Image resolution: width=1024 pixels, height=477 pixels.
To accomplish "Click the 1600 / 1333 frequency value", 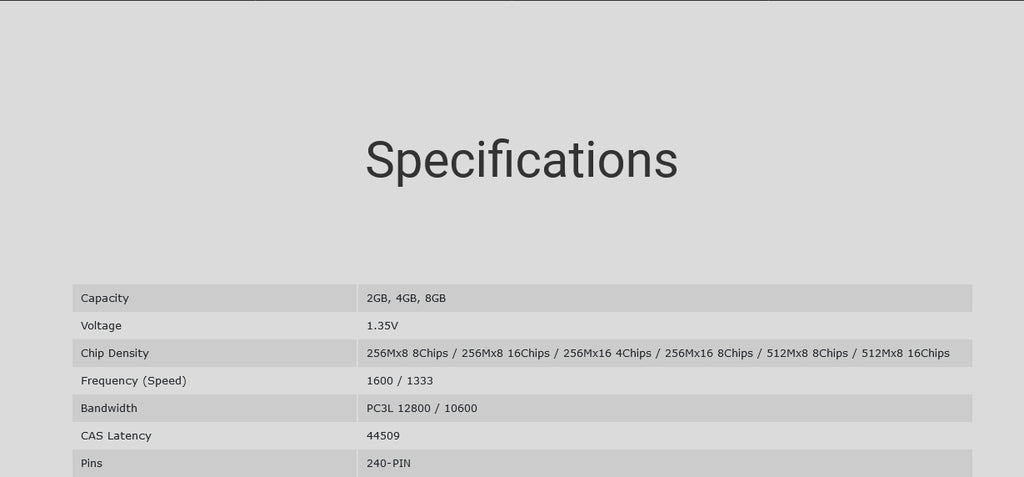I will point(400,380).
